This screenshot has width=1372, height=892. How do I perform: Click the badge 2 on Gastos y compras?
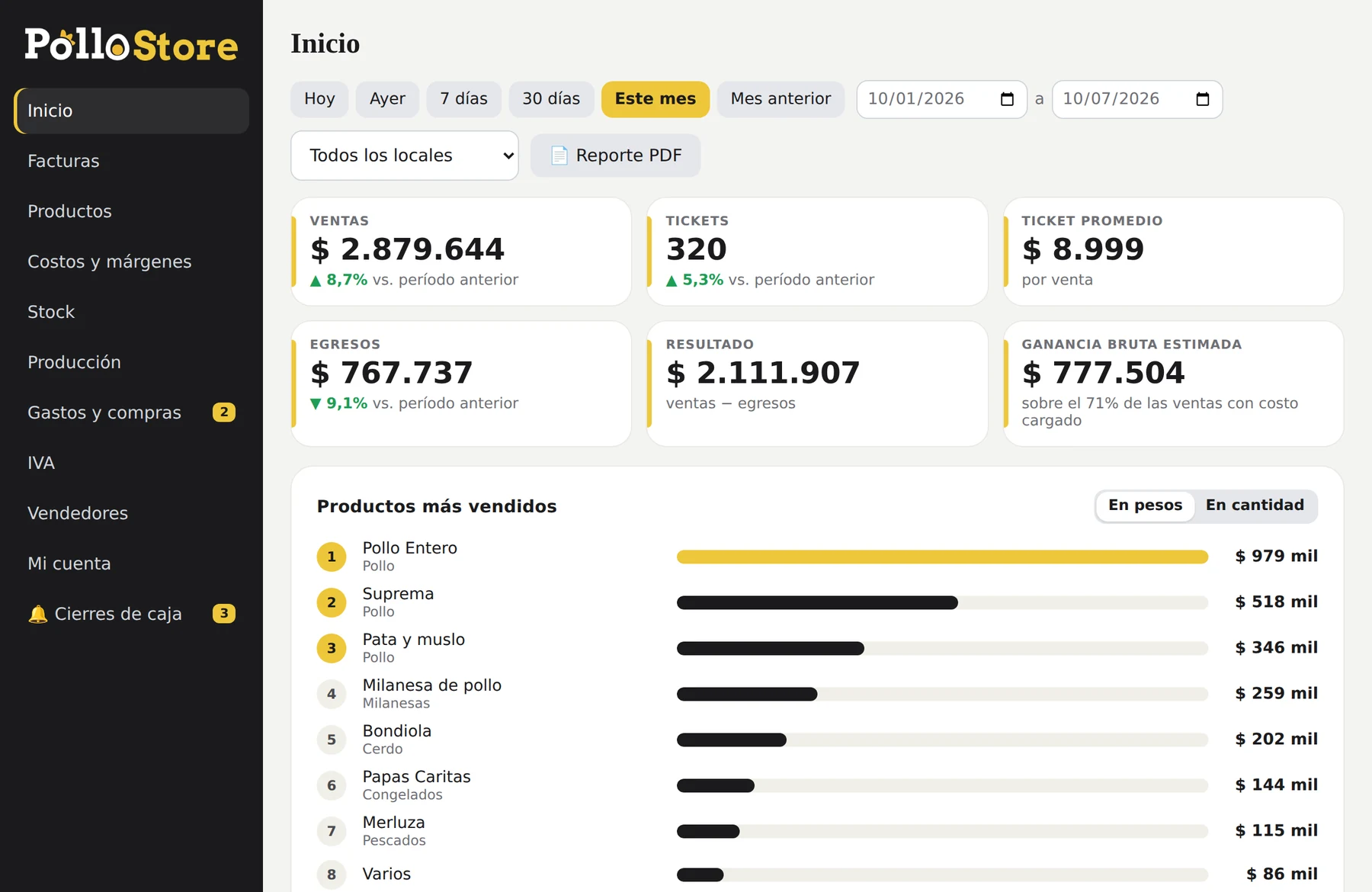pyautogui.click(x=223, y=412)
